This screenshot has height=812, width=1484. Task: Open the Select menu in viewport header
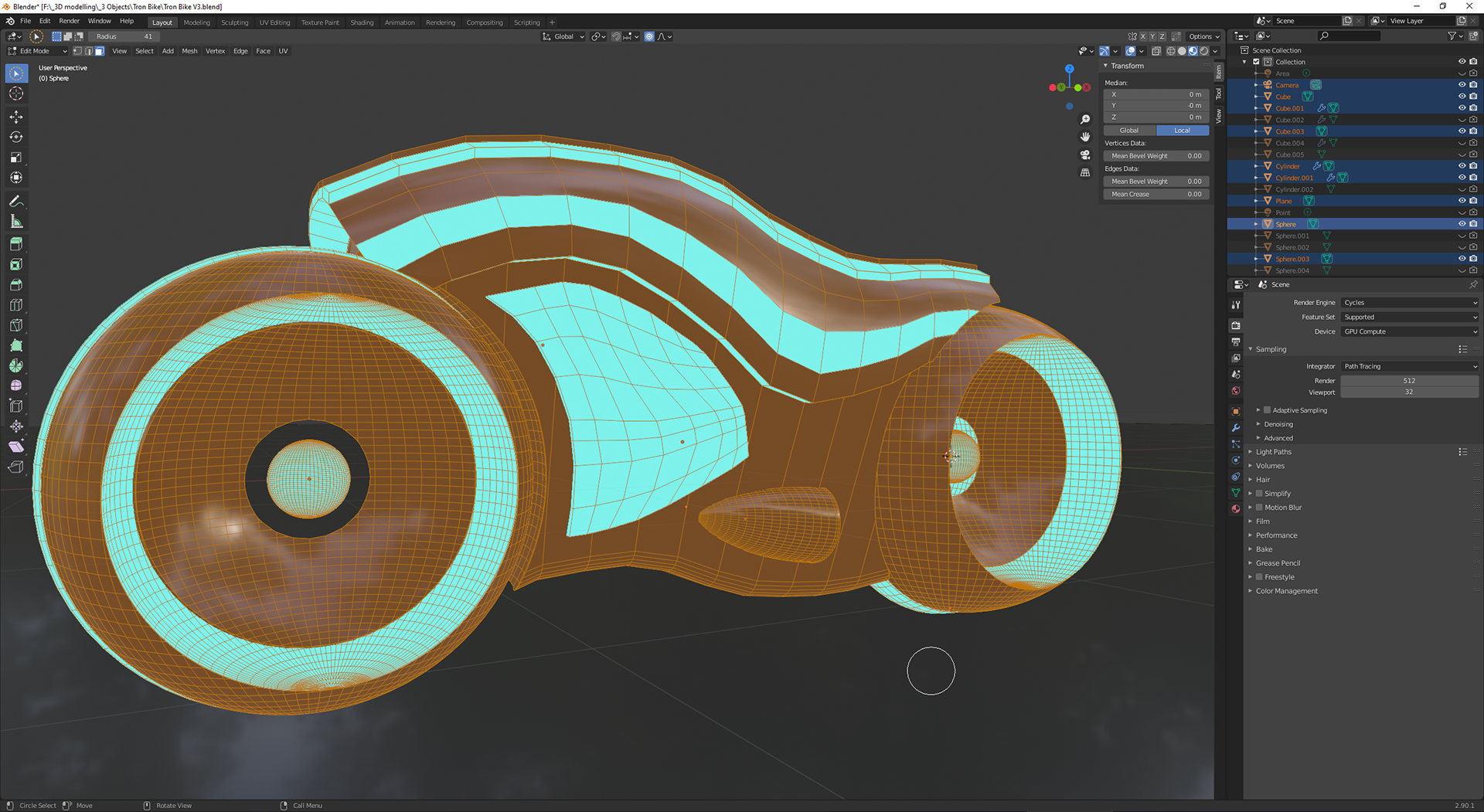point(145,51)
